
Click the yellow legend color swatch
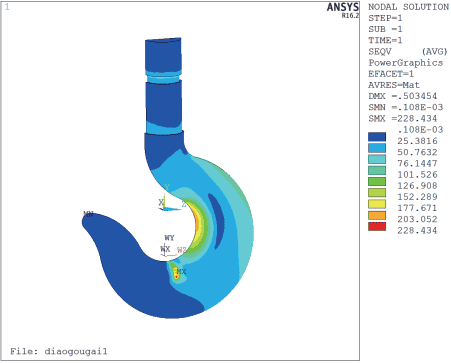point(377,204)
